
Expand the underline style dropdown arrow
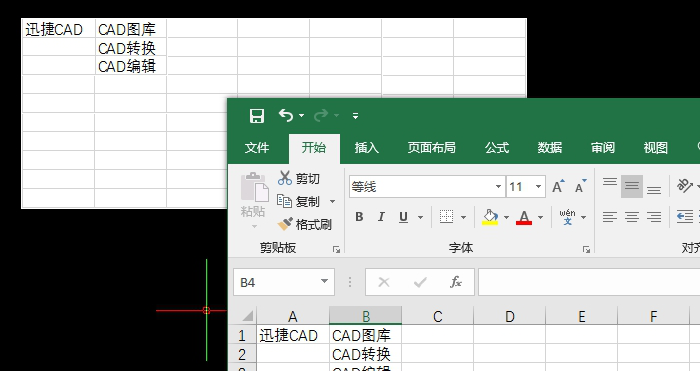coord(420,218)
